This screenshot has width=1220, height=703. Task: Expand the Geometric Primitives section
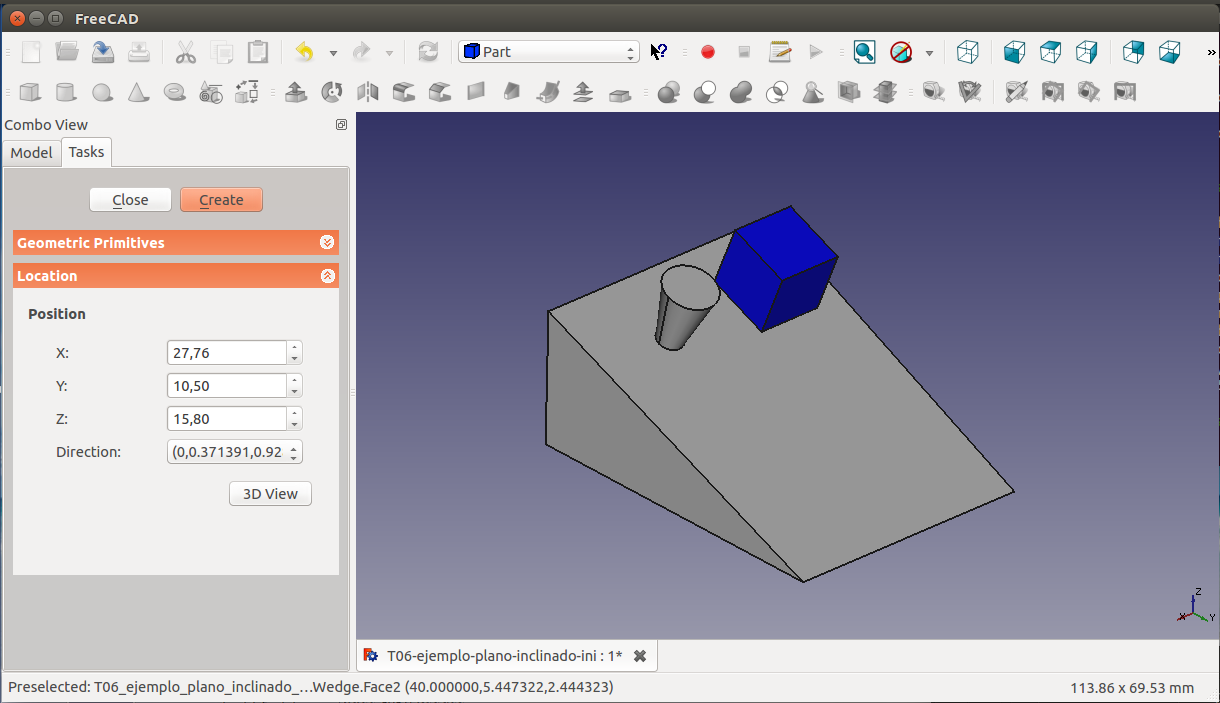click(327, 243)
